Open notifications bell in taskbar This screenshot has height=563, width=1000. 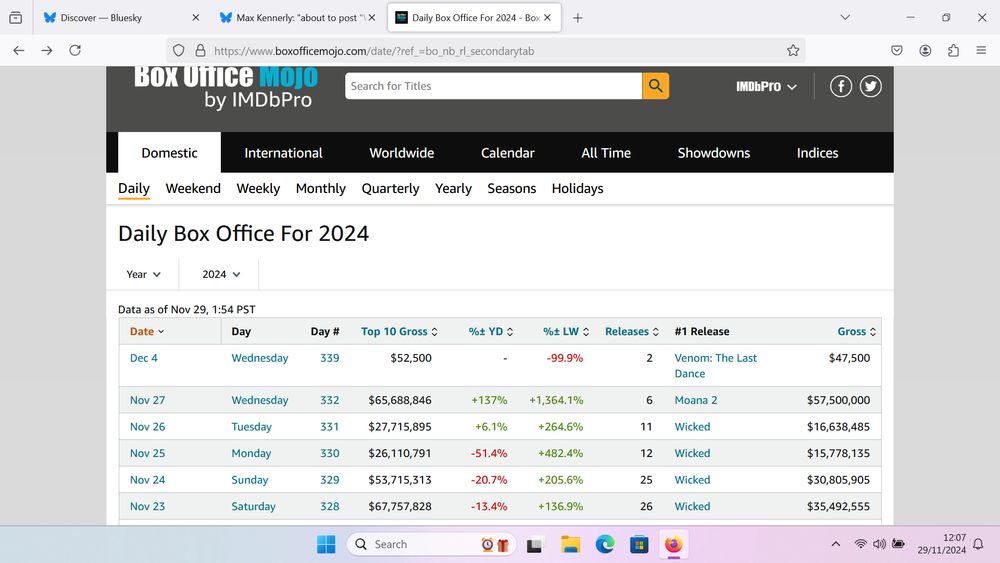978,544
